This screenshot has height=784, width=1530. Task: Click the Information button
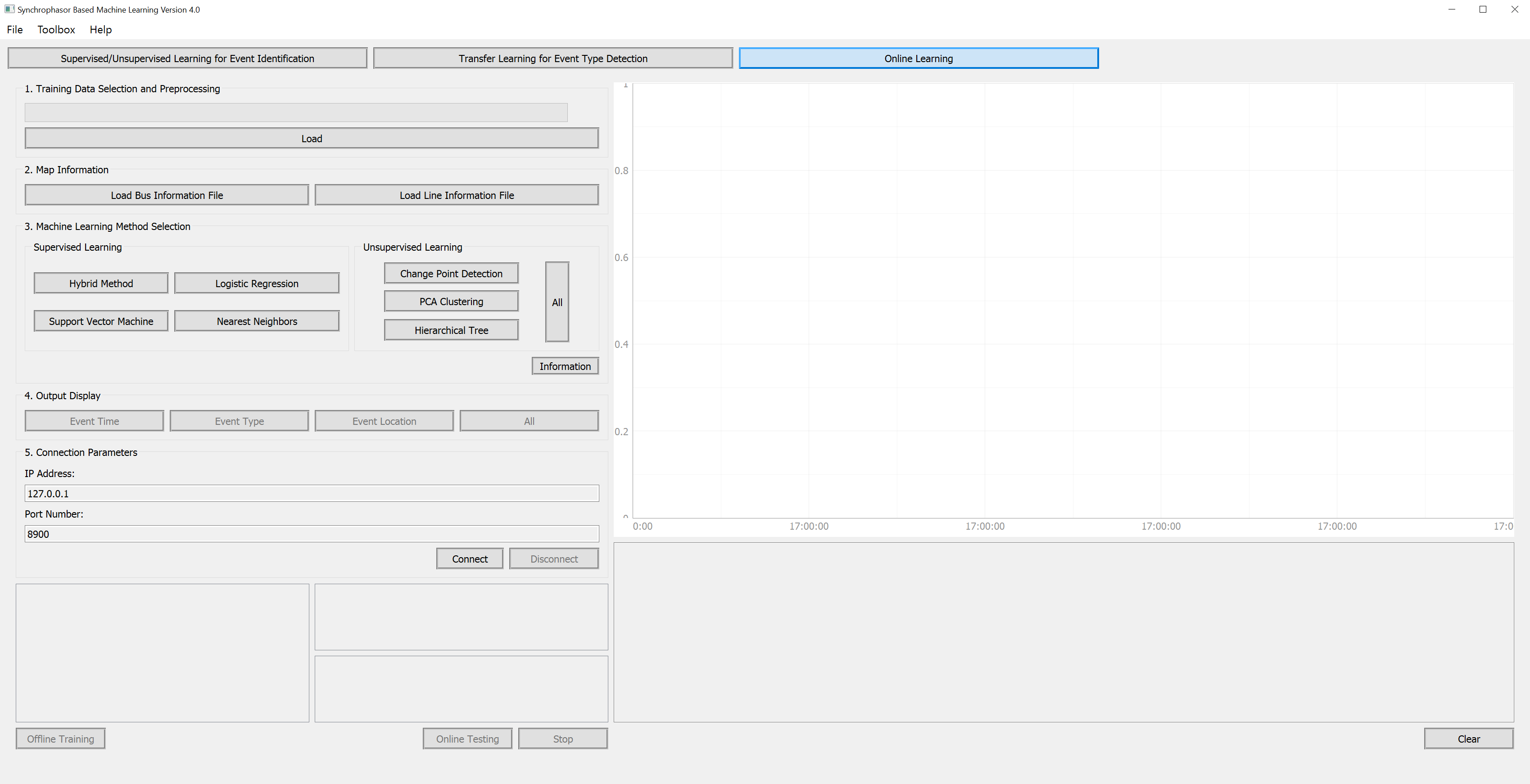click(x=564, y=366)
